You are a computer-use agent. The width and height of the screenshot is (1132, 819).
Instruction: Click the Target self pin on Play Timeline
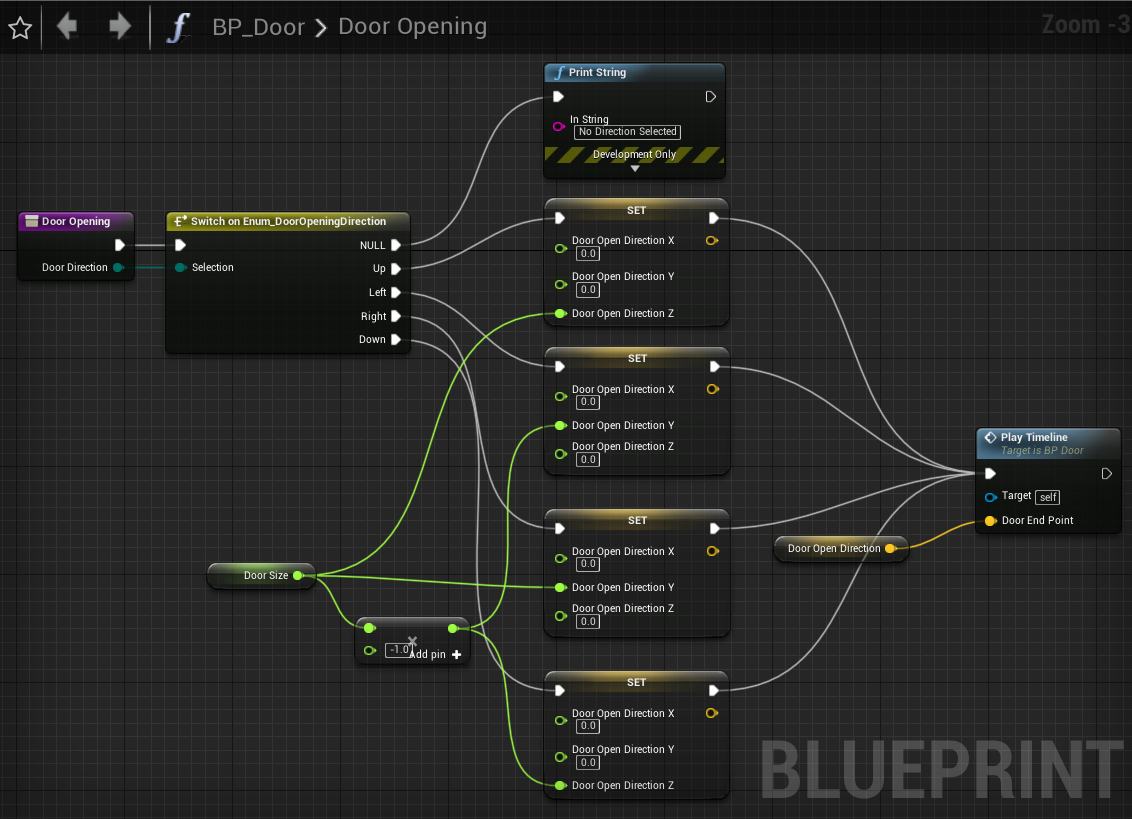click(x=990, y=497)
